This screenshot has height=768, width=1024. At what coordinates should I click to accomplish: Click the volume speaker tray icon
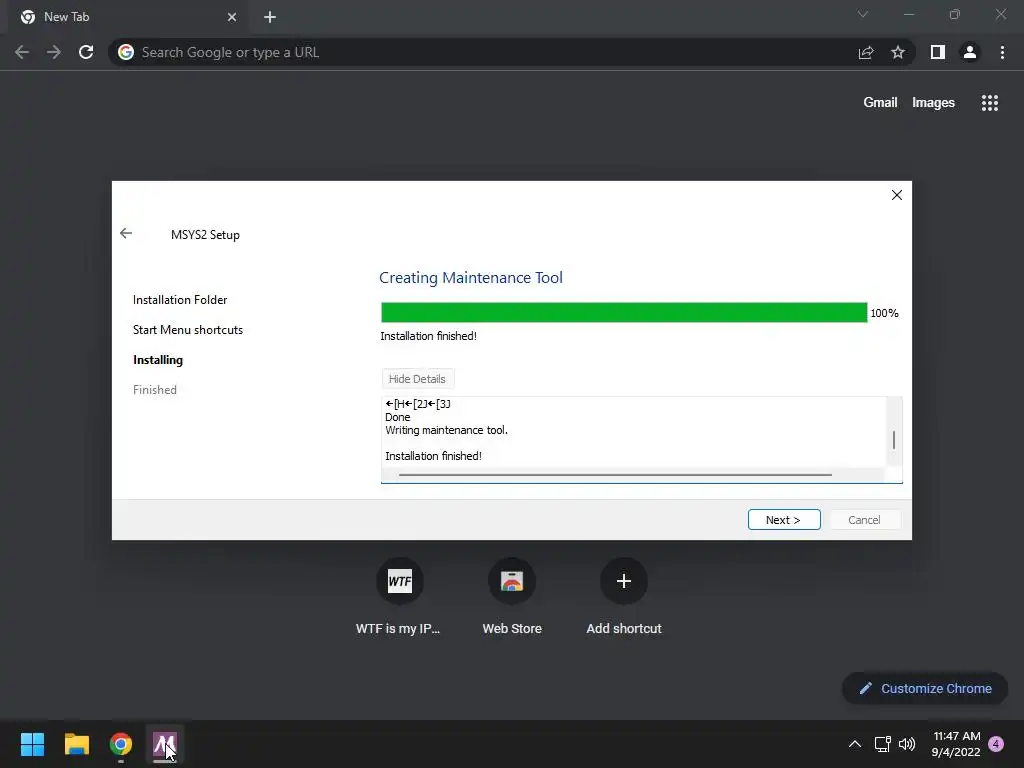[x=906, y=744]
